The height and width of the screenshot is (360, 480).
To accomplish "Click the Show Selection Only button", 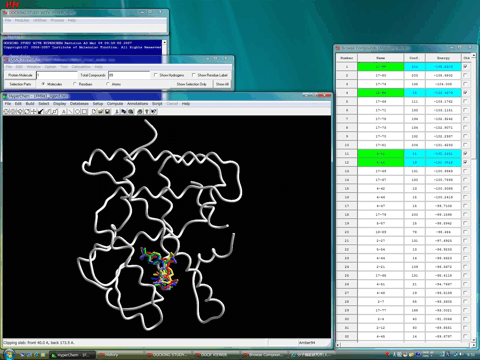I will 192,84.
